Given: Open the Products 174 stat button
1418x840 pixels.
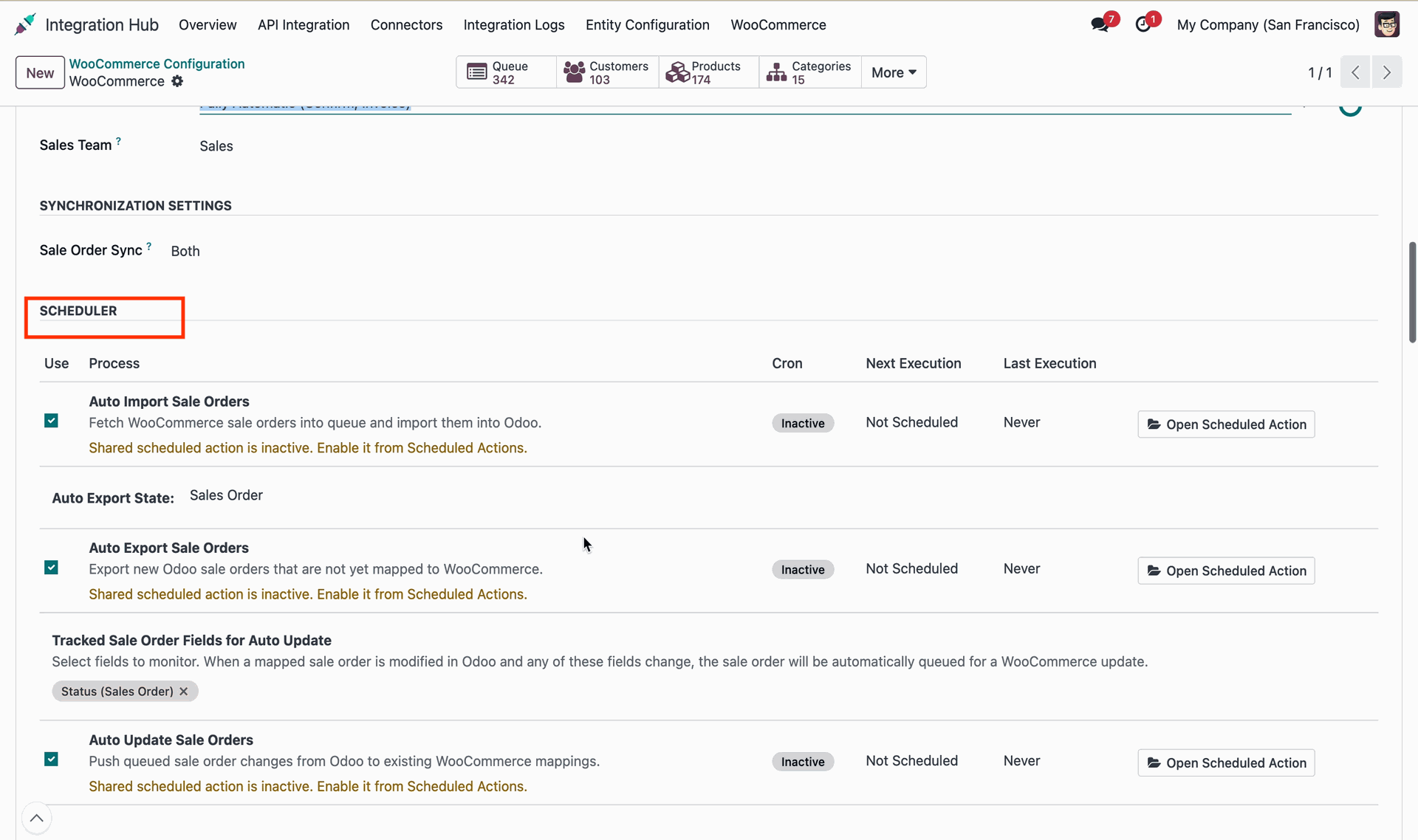Looking at the screenshot, I should (x=708, y=72).
